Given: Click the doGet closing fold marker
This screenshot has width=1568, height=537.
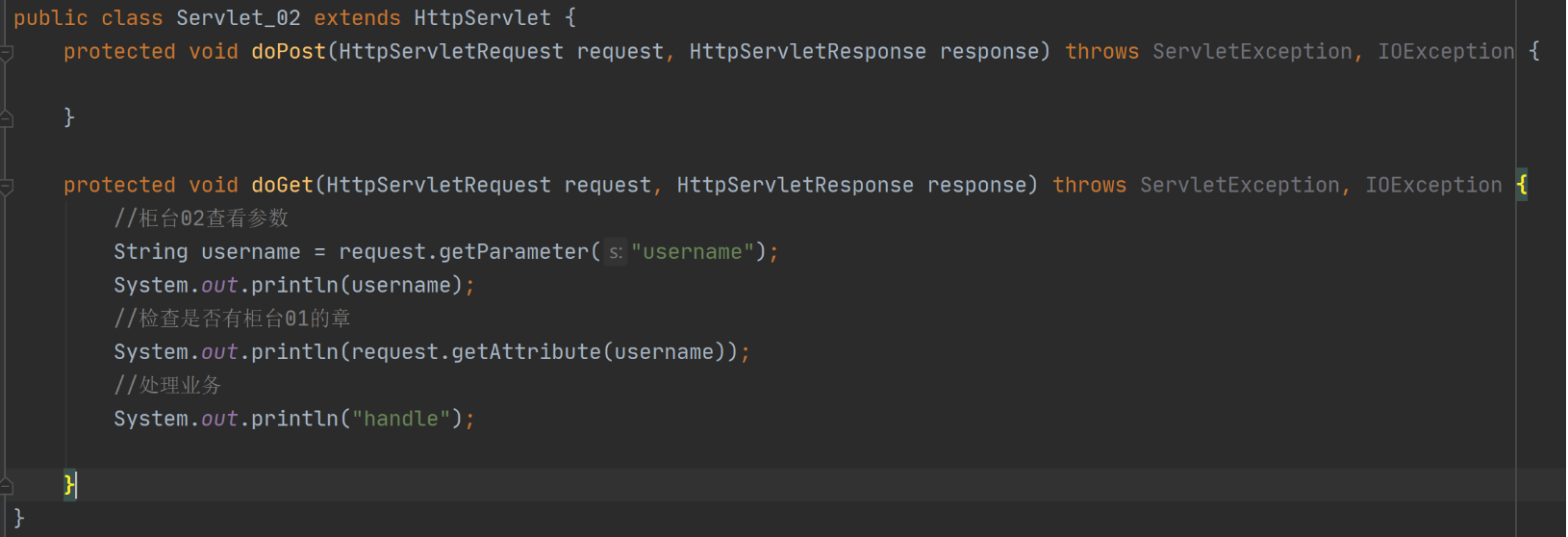Looking at the screenshot, I should click(7, 486).
